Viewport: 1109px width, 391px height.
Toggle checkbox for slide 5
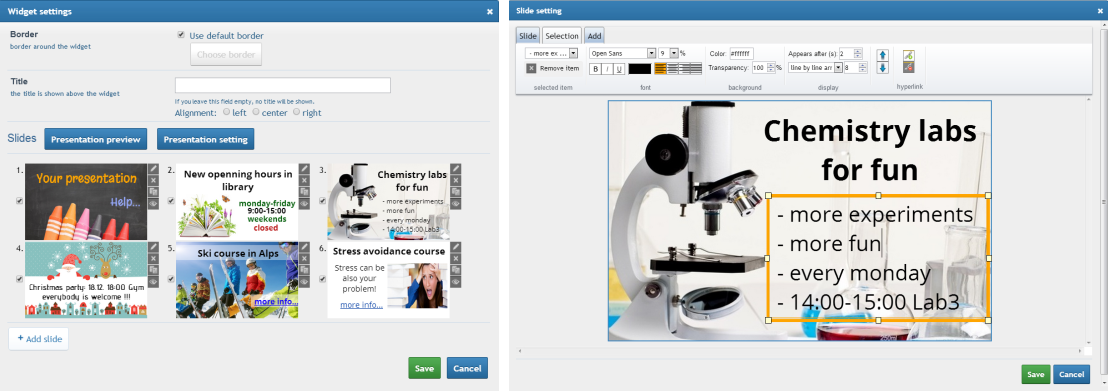point(170,279)
